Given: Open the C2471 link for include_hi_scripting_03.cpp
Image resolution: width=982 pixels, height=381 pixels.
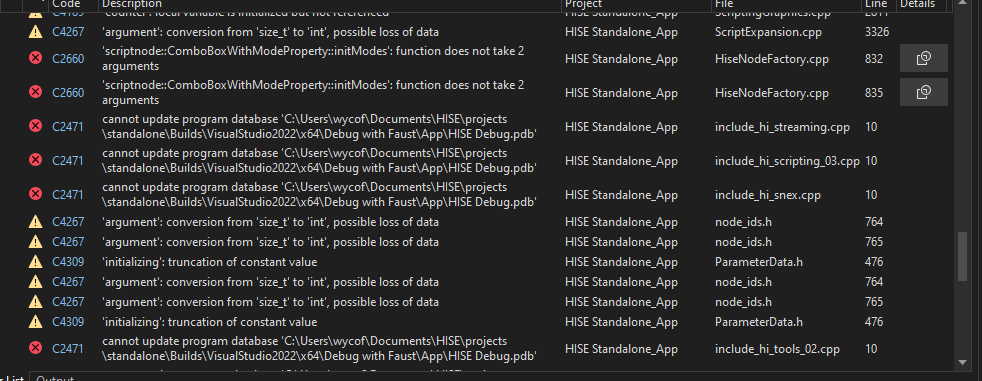Looking at the screenshot, I should pyautogui.click(x=68, y=160).
